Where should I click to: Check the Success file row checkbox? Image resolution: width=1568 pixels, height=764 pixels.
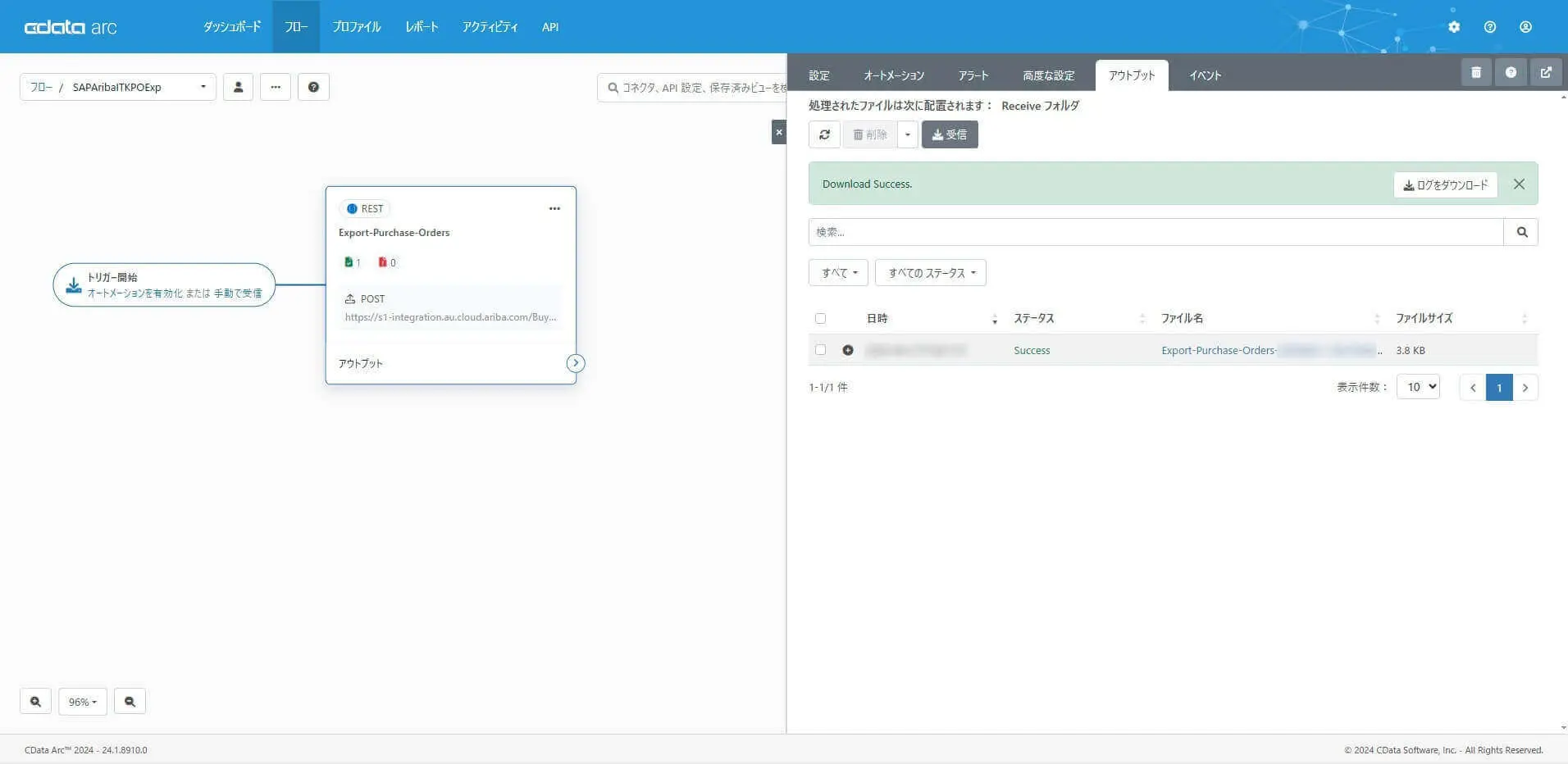(x=820, y=350)
